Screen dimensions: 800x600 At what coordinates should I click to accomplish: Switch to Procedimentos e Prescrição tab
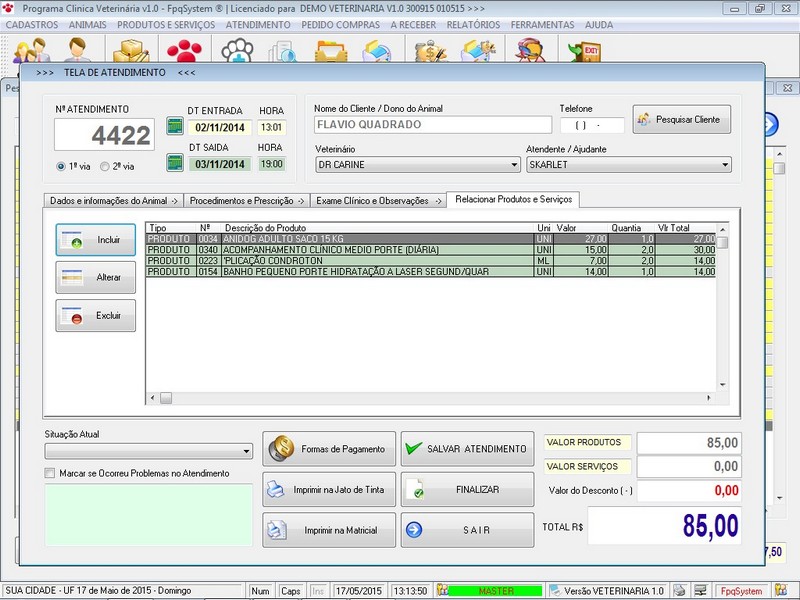point(246,200)
